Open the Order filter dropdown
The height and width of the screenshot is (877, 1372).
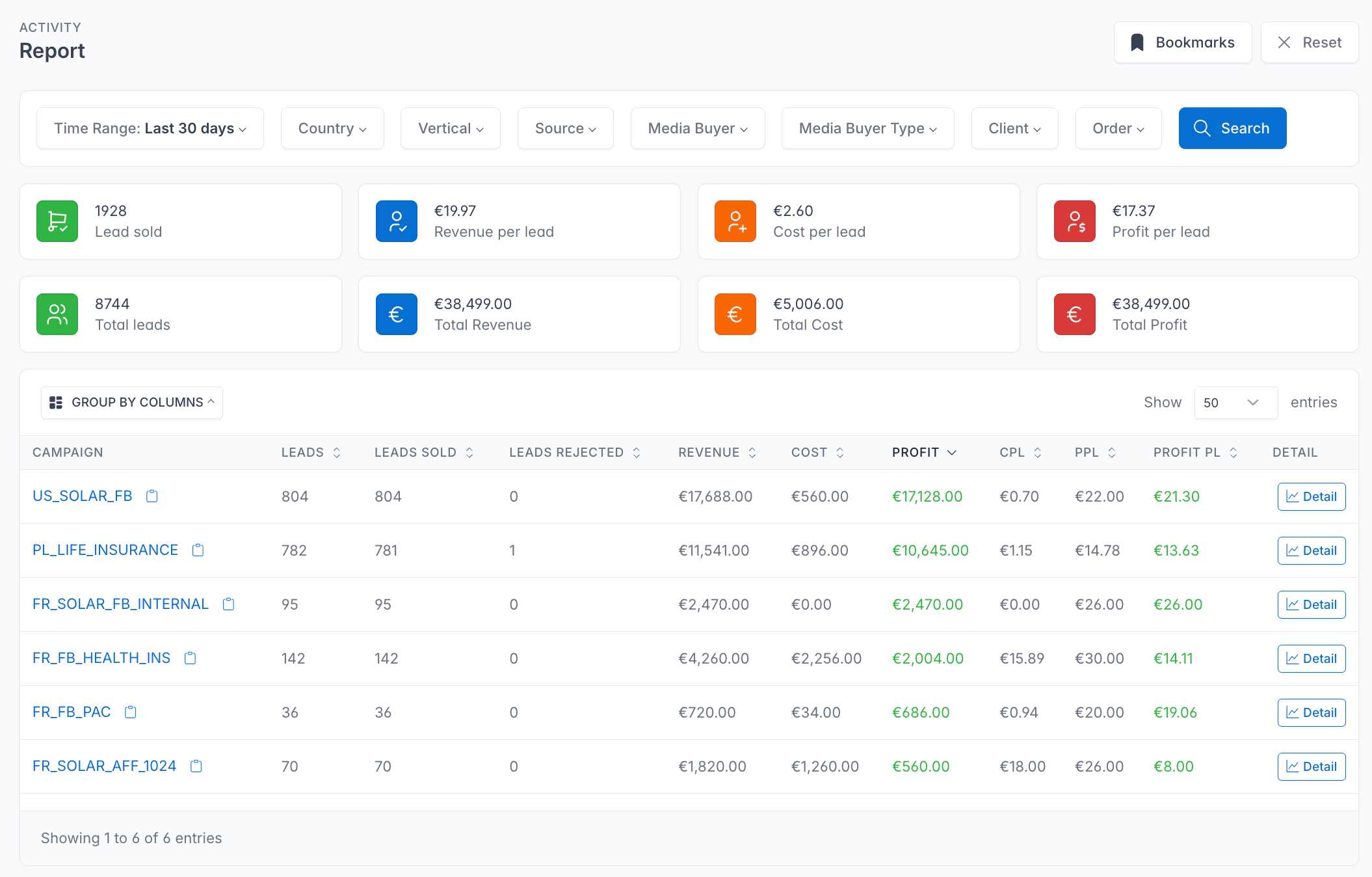1118,128
